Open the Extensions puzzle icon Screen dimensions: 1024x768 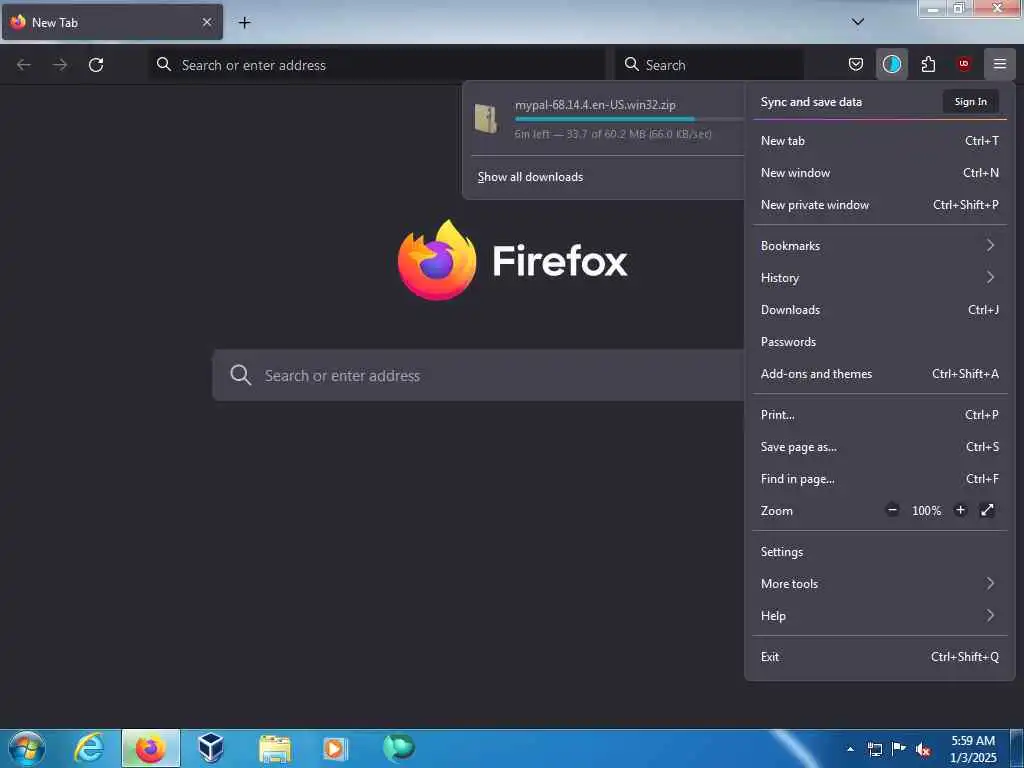pyautogui.click(x=928, y=64)
